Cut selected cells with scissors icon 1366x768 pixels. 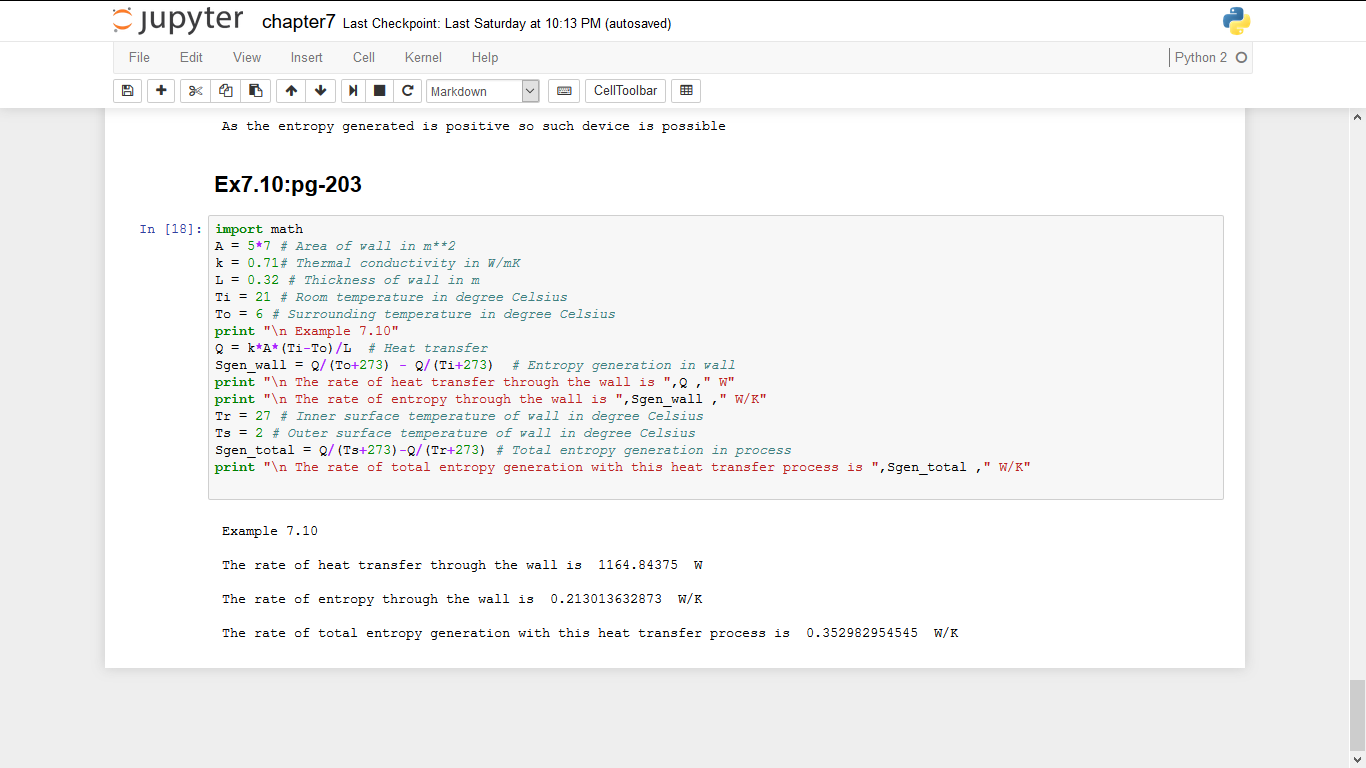pyautogui.click(x=195, y=91)
